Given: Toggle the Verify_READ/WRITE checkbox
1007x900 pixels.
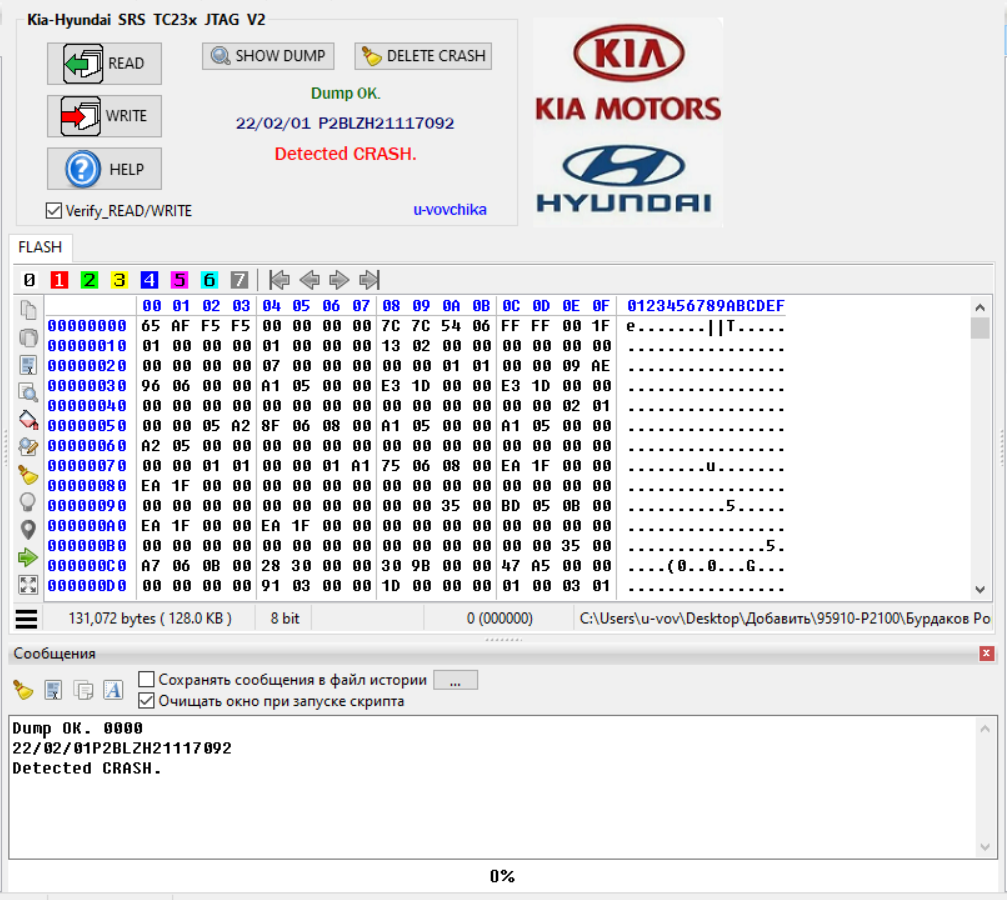Looking at the screenshot, I should (x=54, y=211).
